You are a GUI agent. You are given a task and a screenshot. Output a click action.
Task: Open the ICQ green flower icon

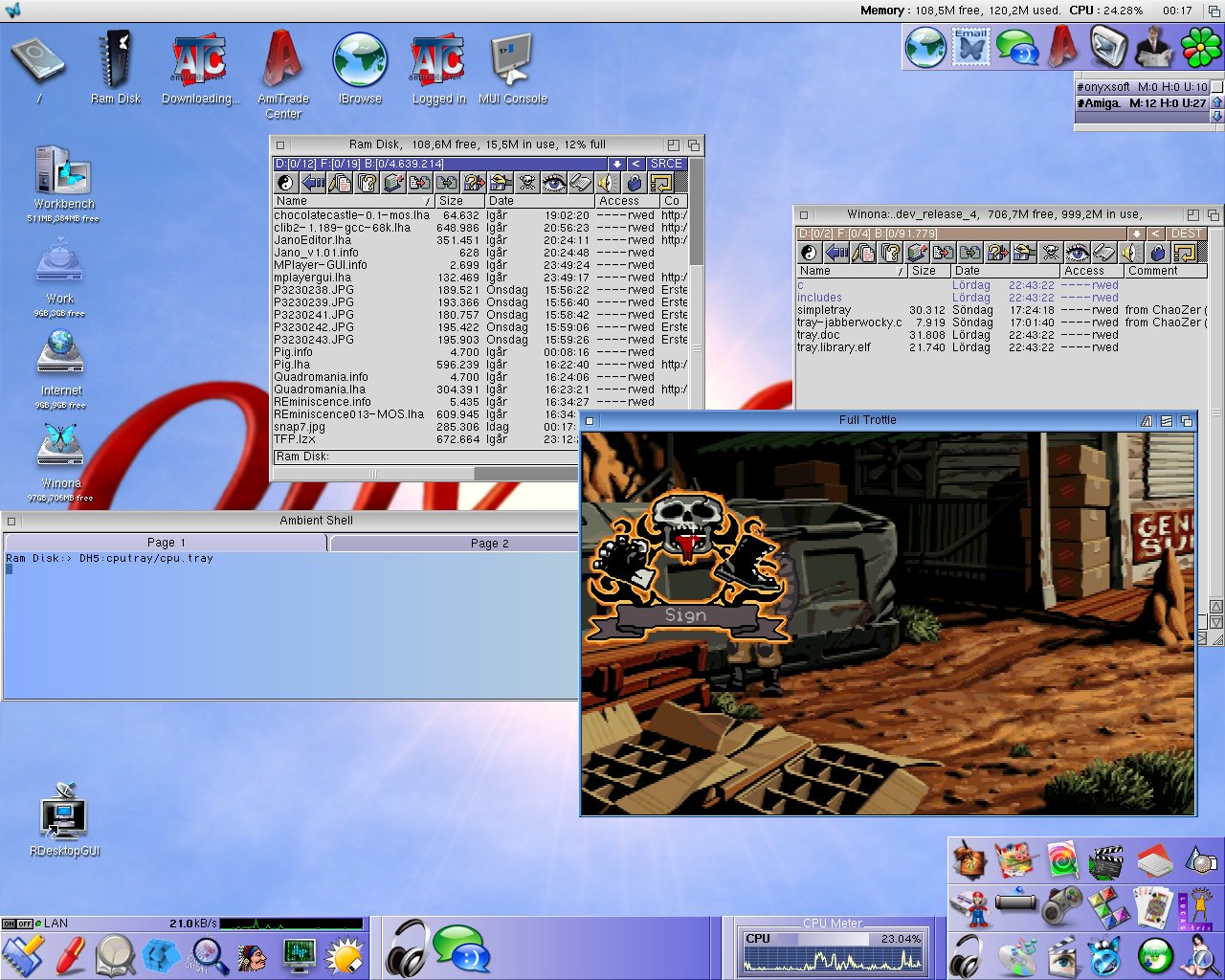point(1201,47)
